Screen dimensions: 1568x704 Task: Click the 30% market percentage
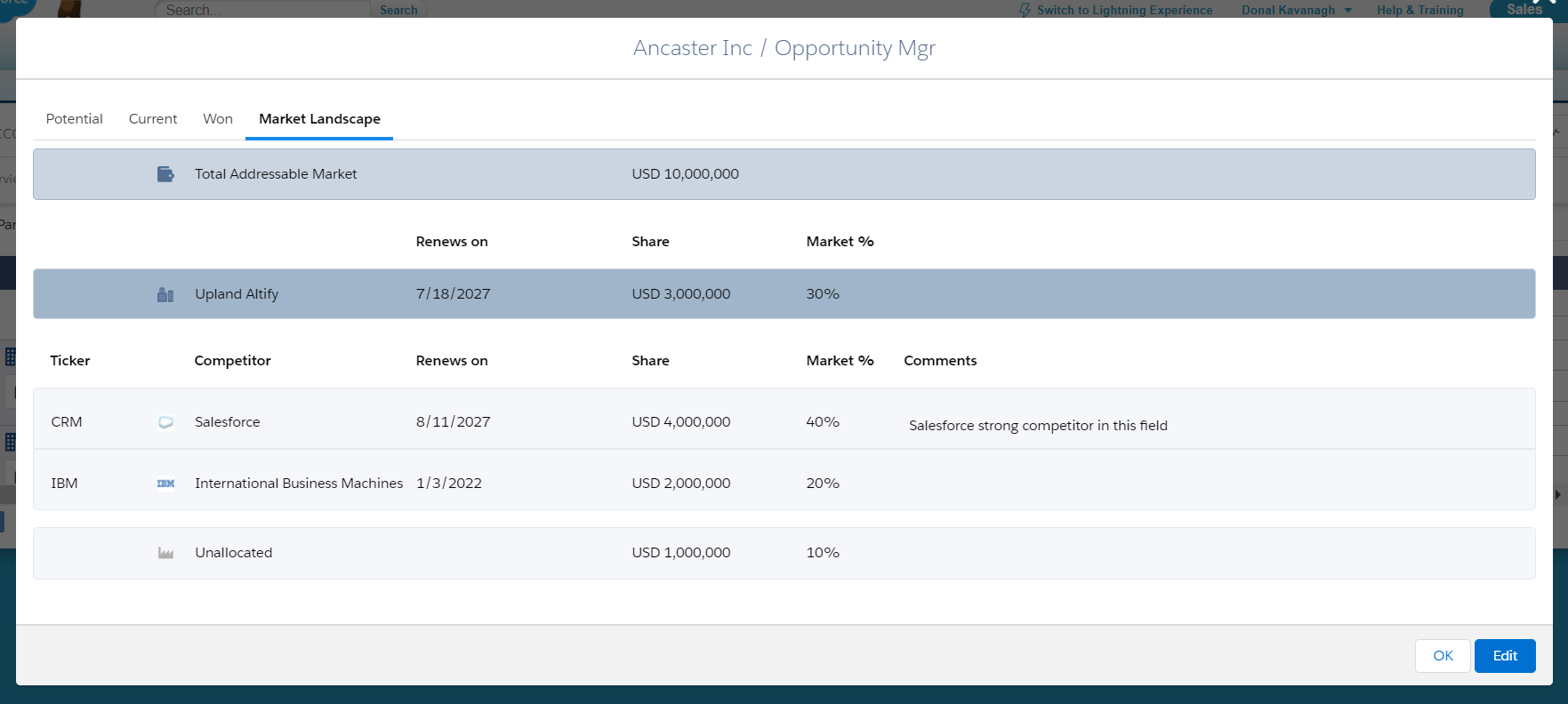[823, 294]
